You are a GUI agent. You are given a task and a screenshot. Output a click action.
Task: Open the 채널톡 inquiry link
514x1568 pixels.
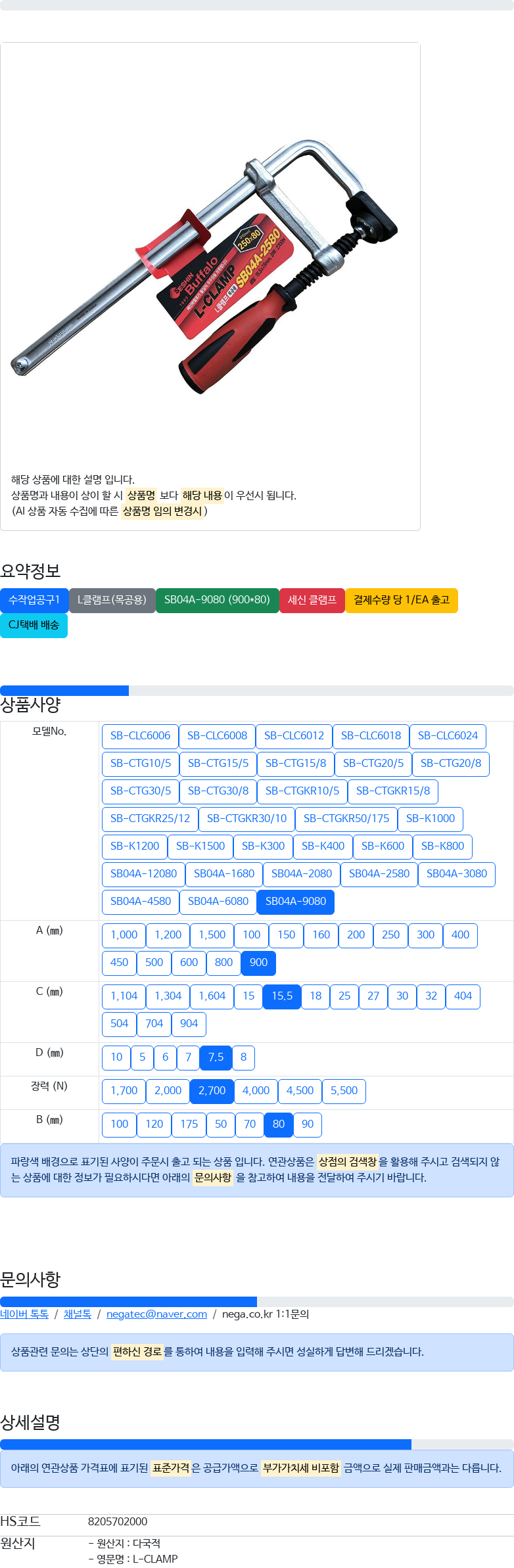tap(78, 1314)
